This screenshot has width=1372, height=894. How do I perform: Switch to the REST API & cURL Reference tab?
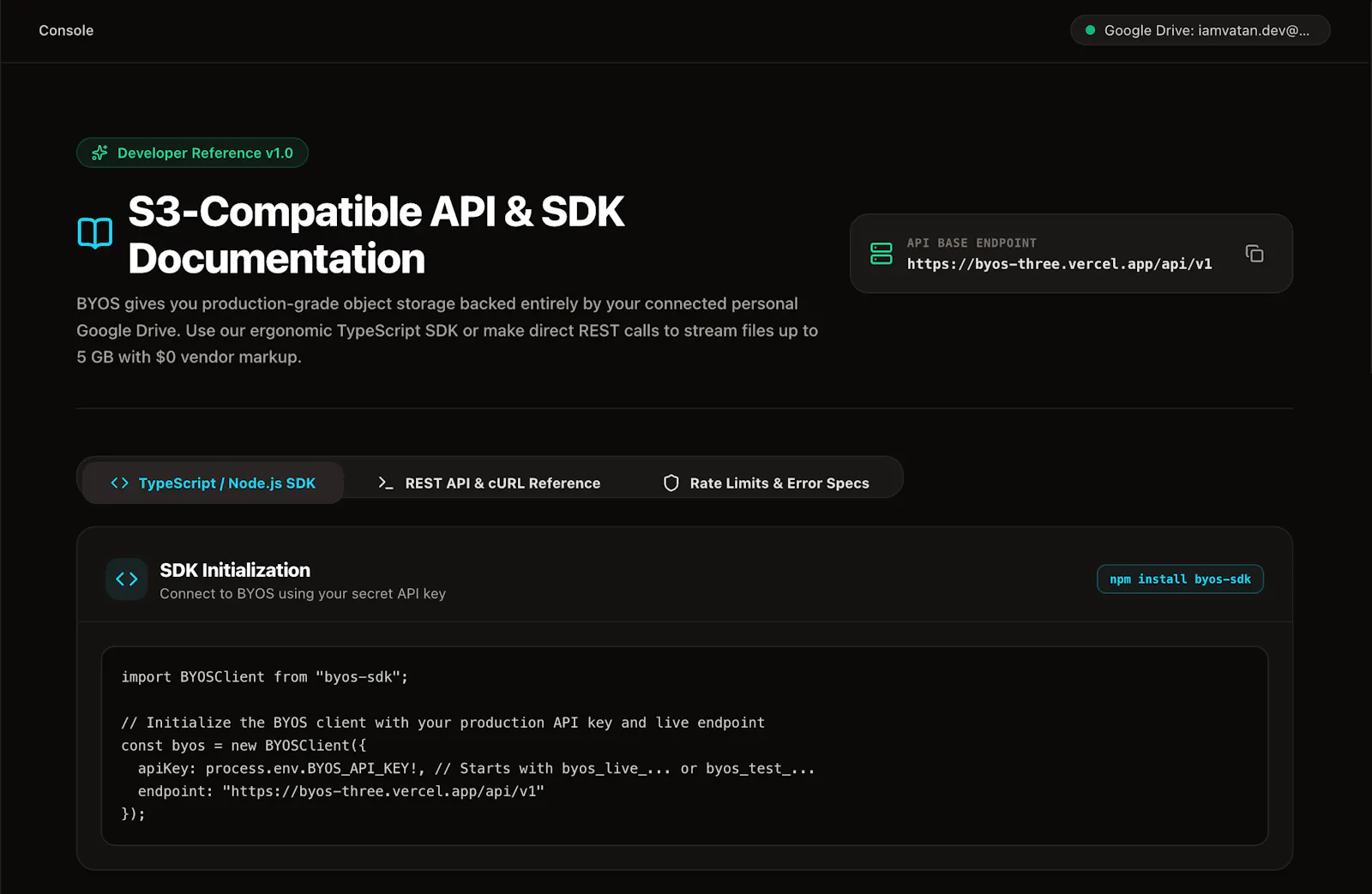pyautogui.click(x=489, y=483)
